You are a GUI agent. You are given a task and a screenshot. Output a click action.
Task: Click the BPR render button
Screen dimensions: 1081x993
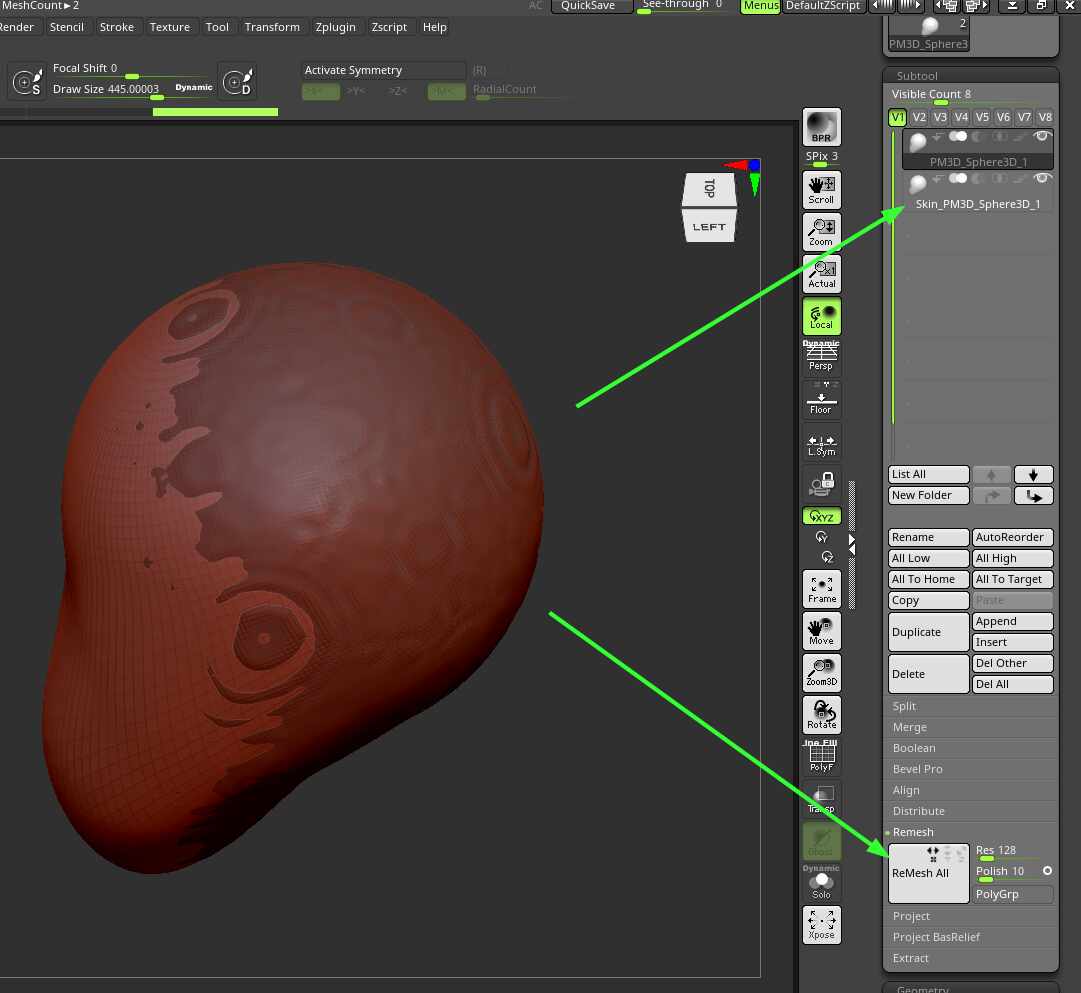pos(821,126)
